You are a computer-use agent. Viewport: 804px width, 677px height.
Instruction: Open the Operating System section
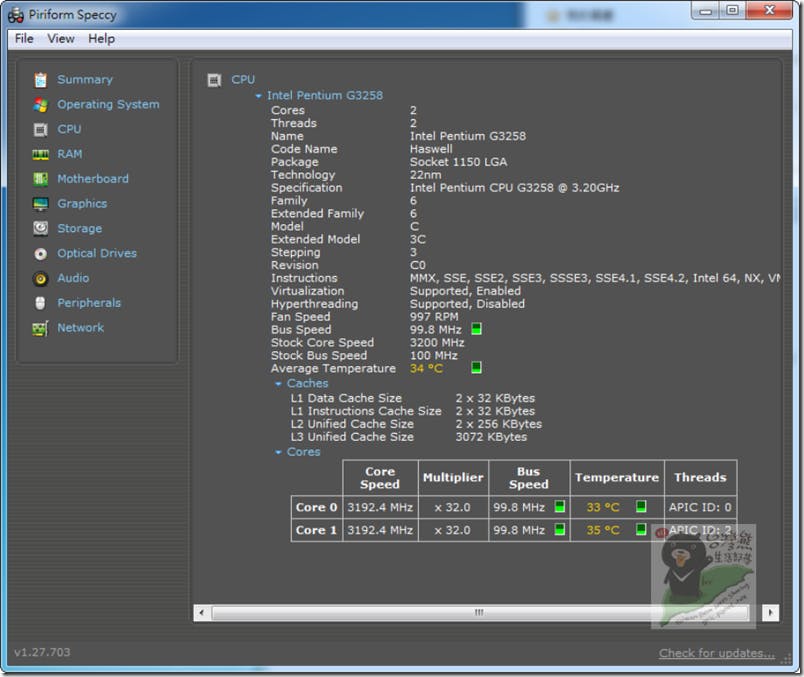[108, 105]
